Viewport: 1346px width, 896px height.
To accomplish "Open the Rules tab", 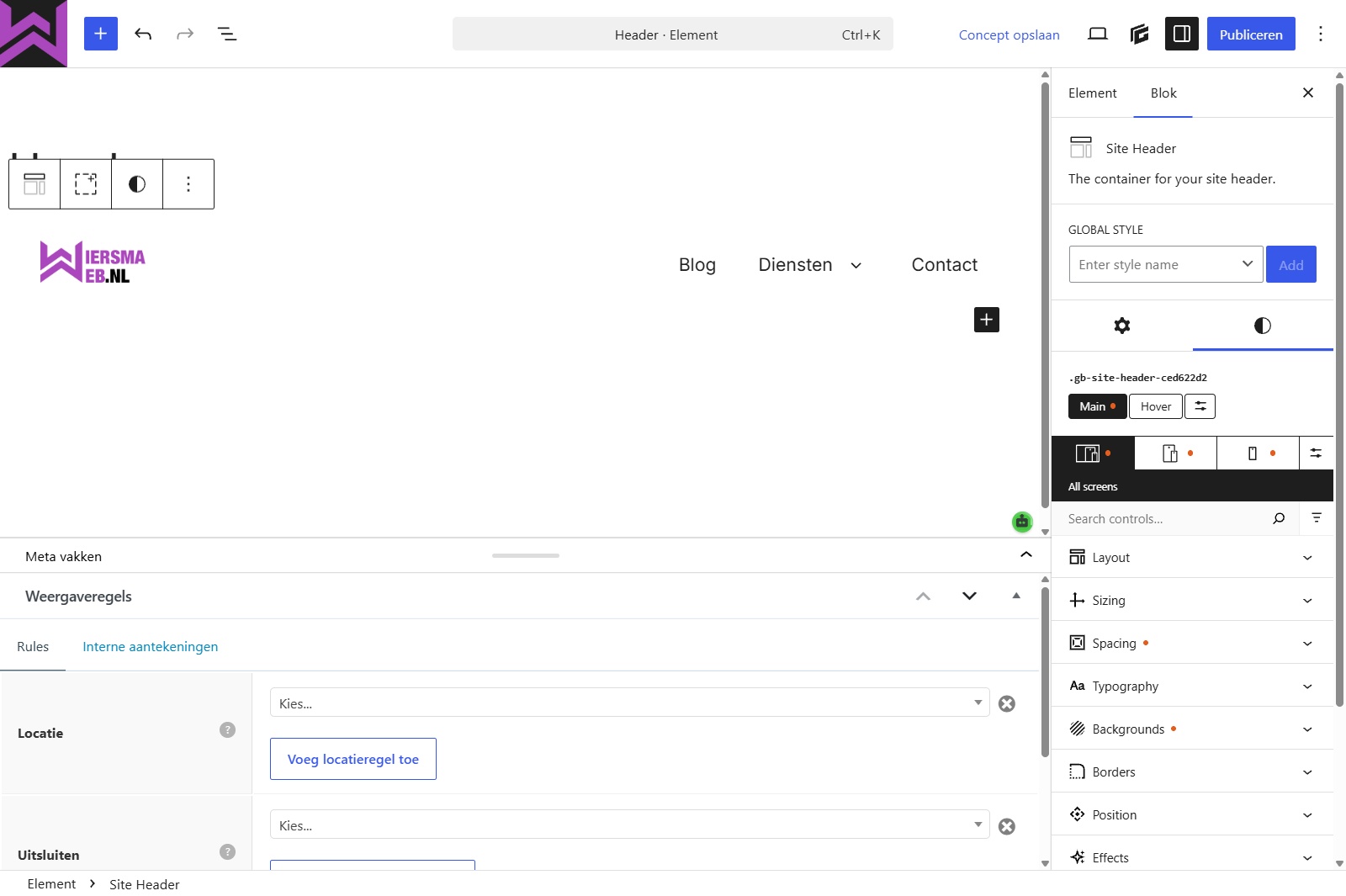I will click(x=33, y=646).
